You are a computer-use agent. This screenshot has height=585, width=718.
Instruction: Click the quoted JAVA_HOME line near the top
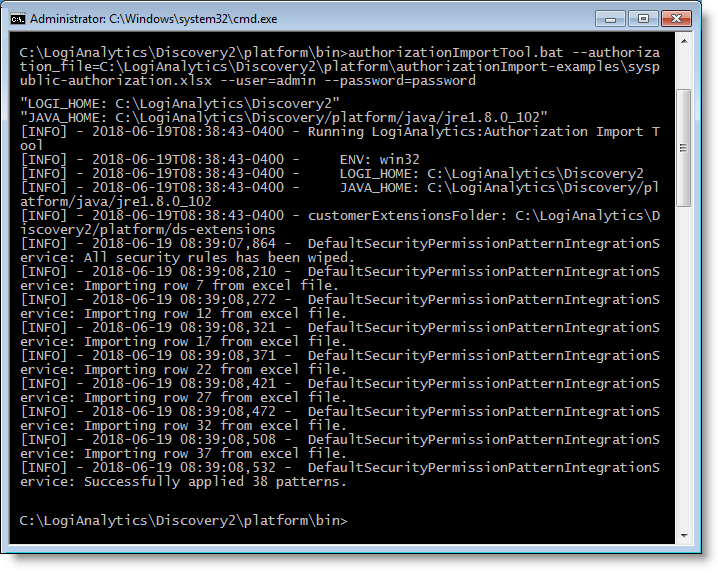click(283, 118)
